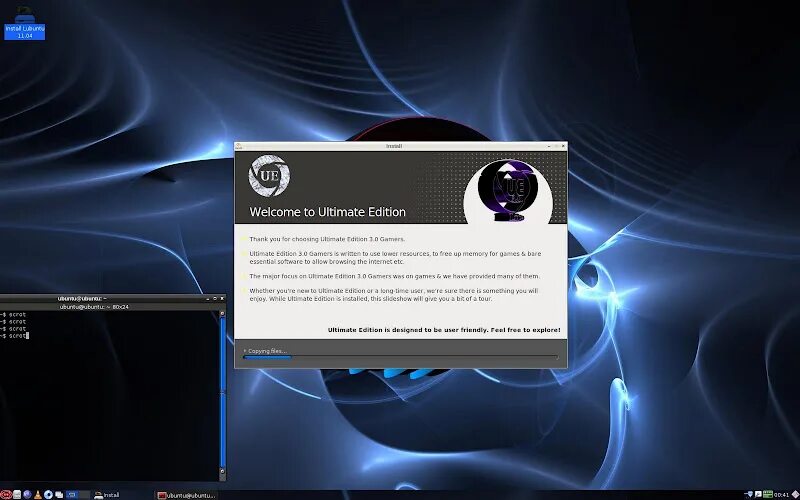Open the LXDE start menu button
This screenshot has width=800, height=500.
pyautogui.click(x=6, y=494)
